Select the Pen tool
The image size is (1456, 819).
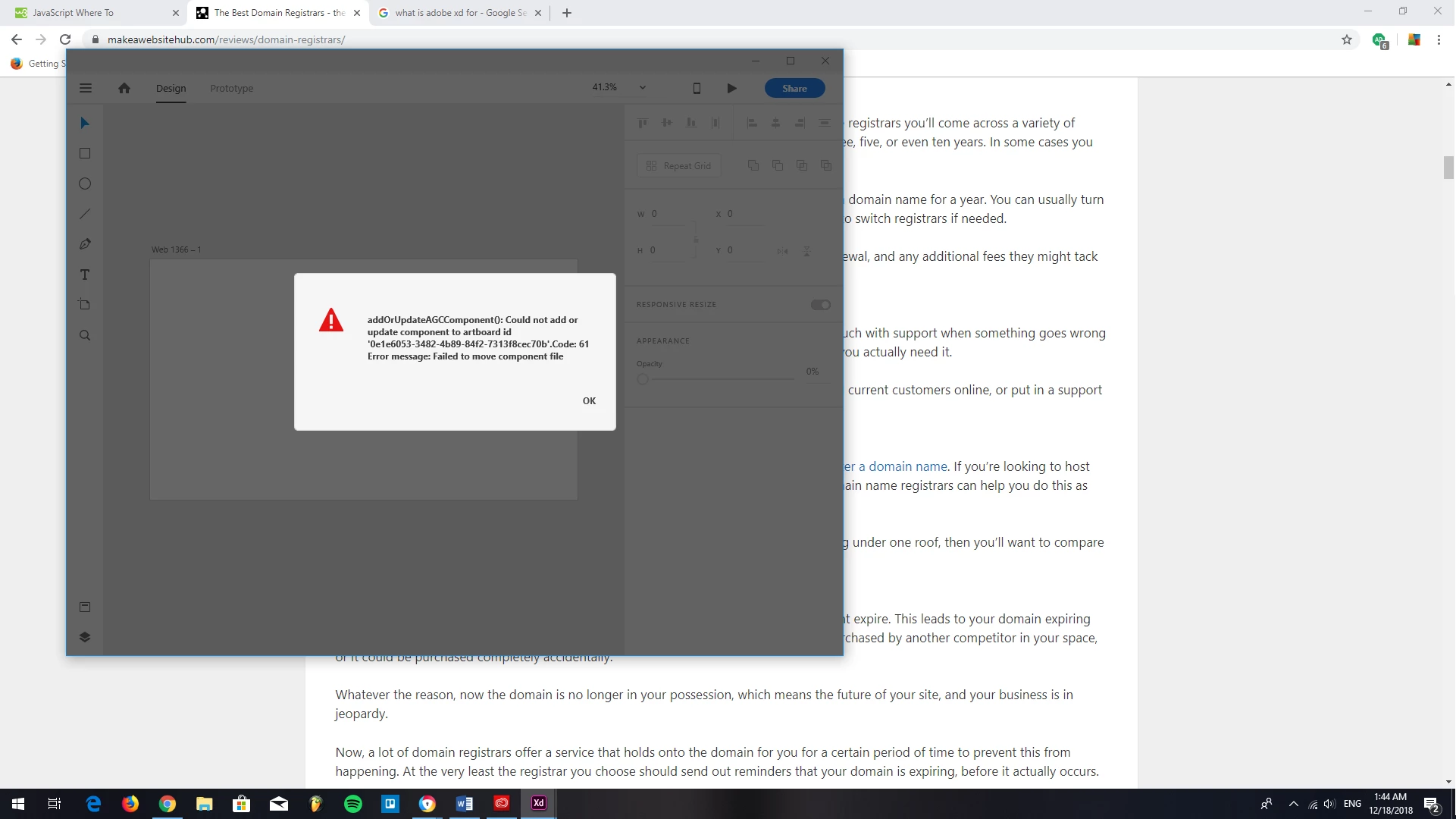coord(85,244)
